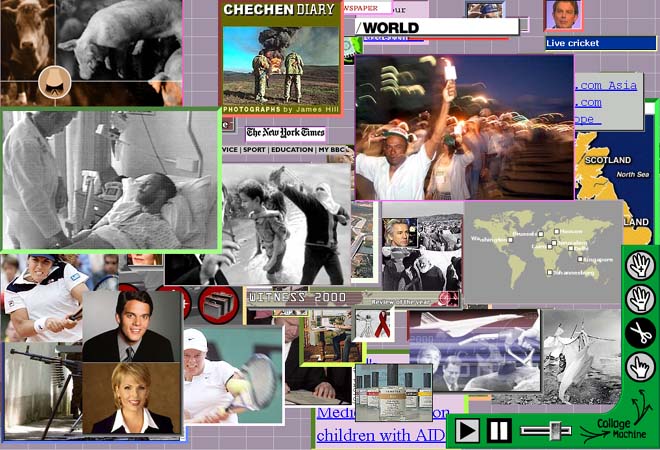Image resolution: width=660 pixels, height=450 pixels.
Task: Click the Singapore marker on world map
Action: coord(580,259)
